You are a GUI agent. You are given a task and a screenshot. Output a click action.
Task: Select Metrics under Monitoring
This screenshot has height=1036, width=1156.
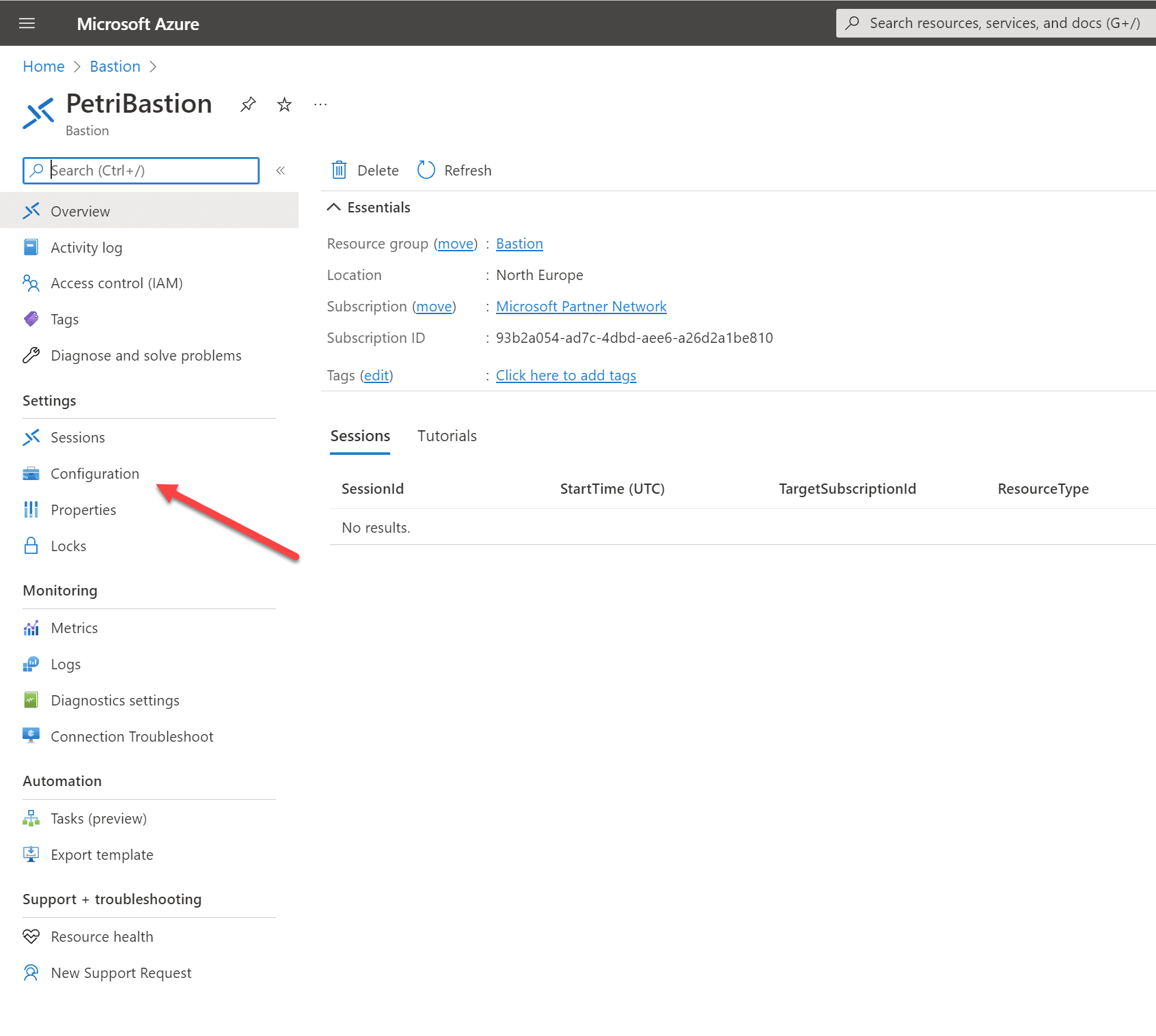[74, 628]
